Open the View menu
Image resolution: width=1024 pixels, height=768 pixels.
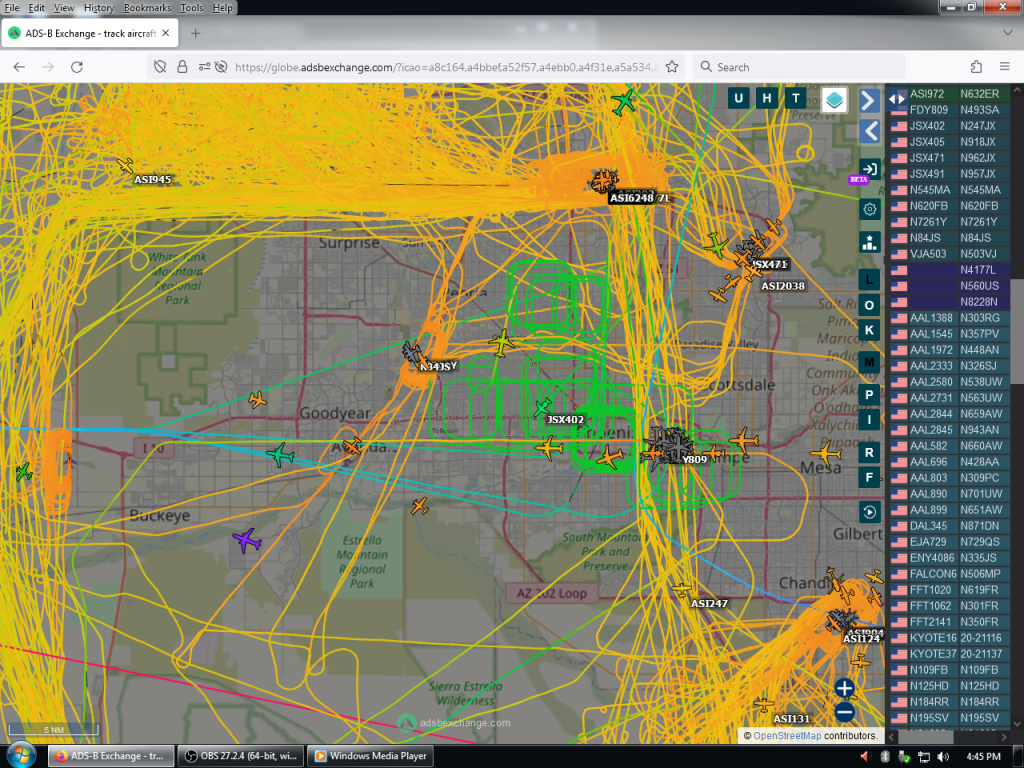pos(63,8)
